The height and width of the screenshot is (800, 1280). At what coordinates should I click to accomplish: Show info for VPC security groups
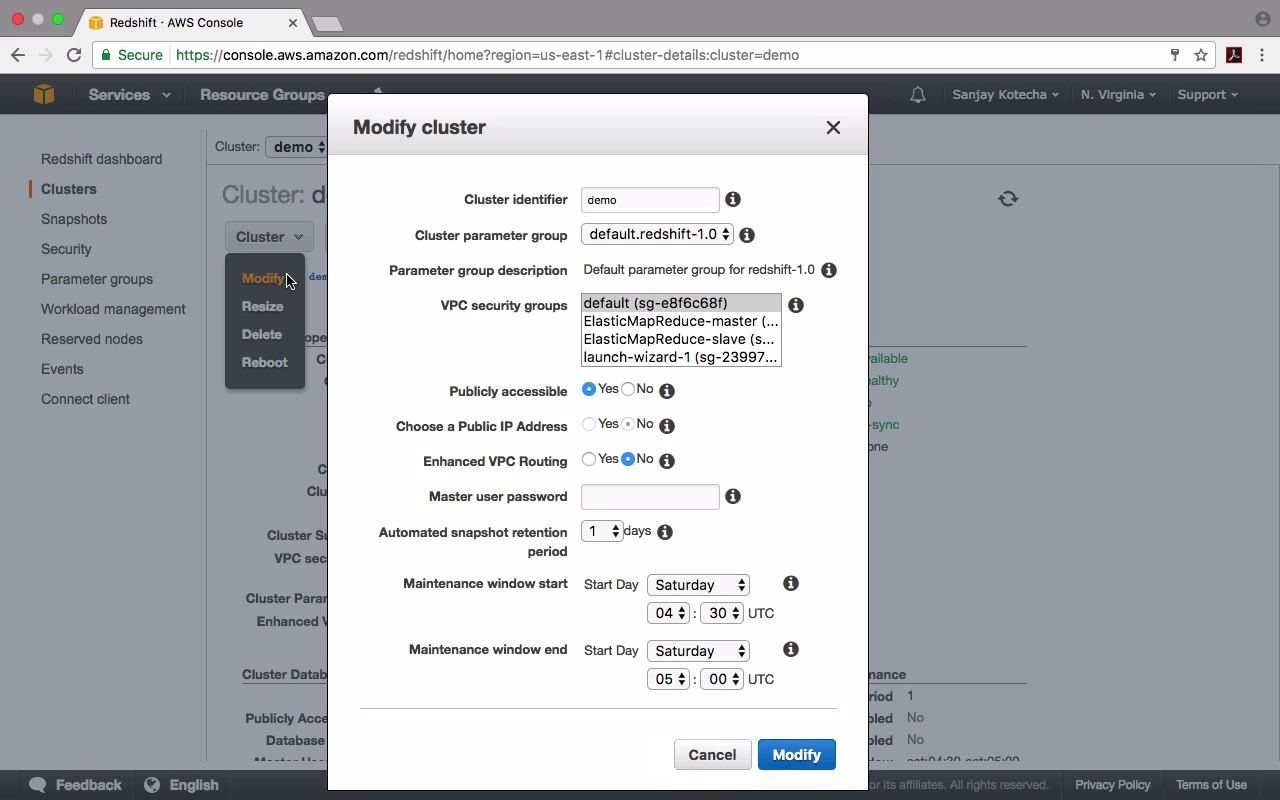point(796,305)
